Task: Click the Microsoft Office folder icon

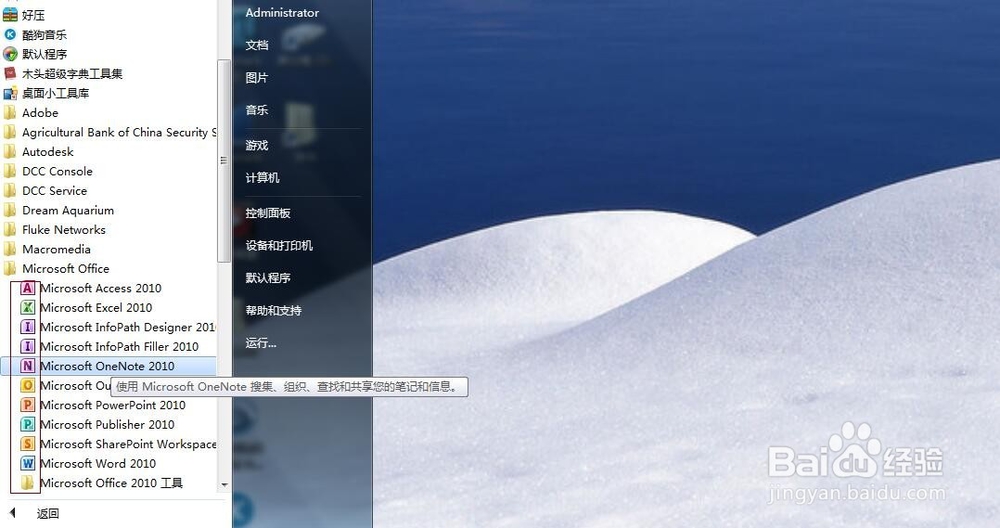Action: 10,268
